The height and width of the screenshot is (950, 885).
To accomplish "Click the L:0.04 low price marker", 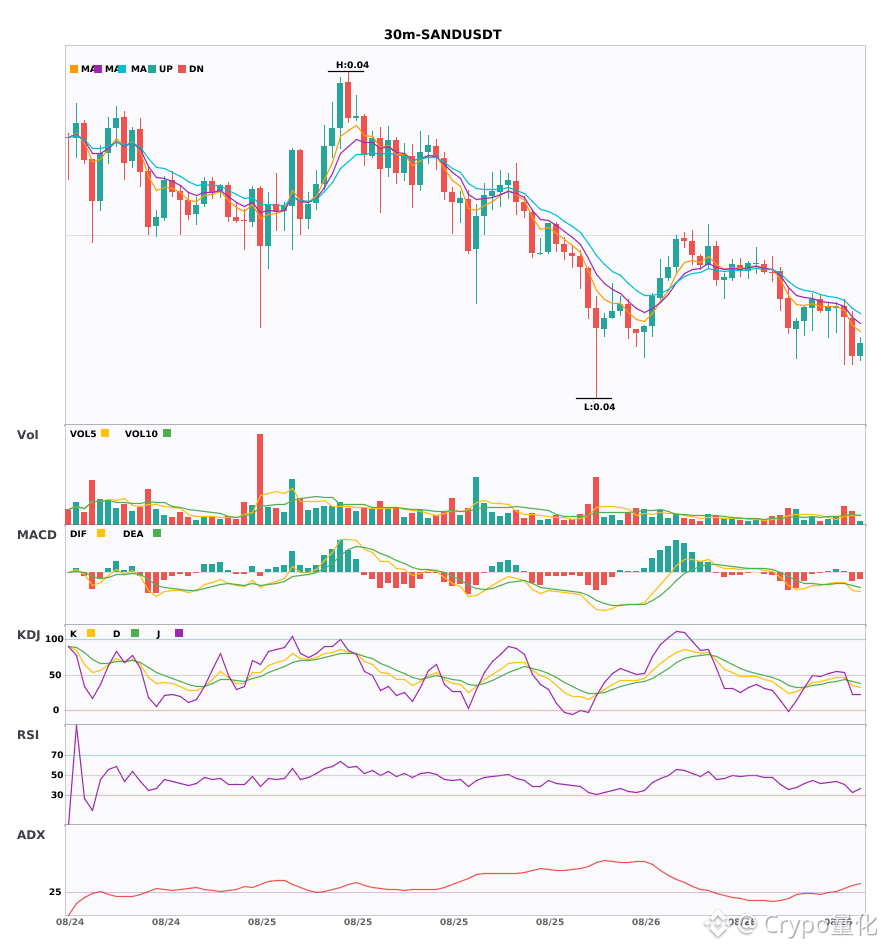I will (599, 407).
